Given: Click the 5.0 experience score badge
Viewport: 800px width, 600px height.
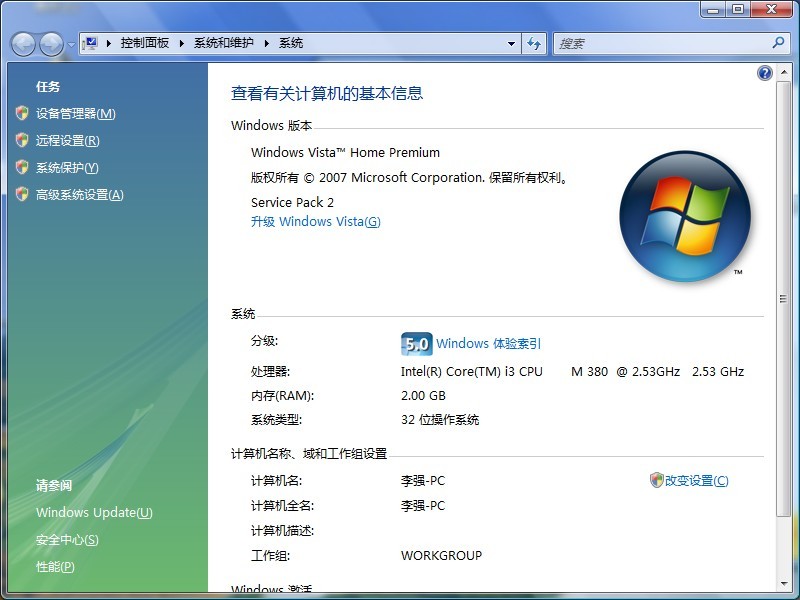Looking at the screenshot, I should (x=417, y=344).
